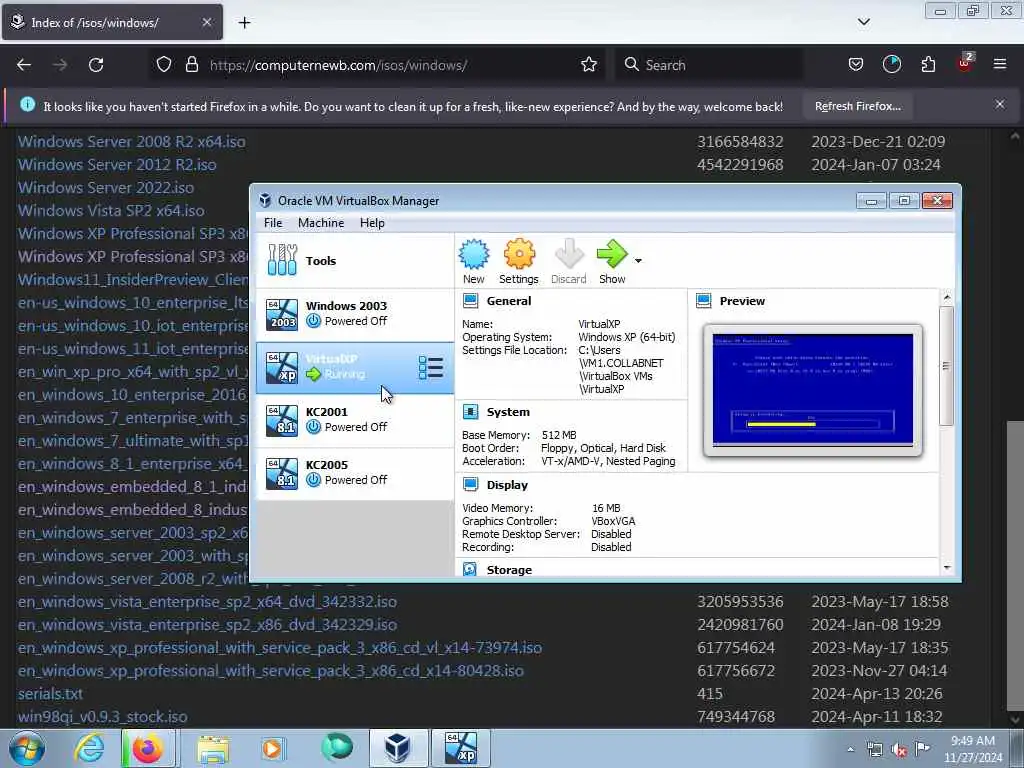
Task: Open en_windows_vista_enterprise_sp2_x64_dvd_342332.iso link
Action: [x=207, y=601]
